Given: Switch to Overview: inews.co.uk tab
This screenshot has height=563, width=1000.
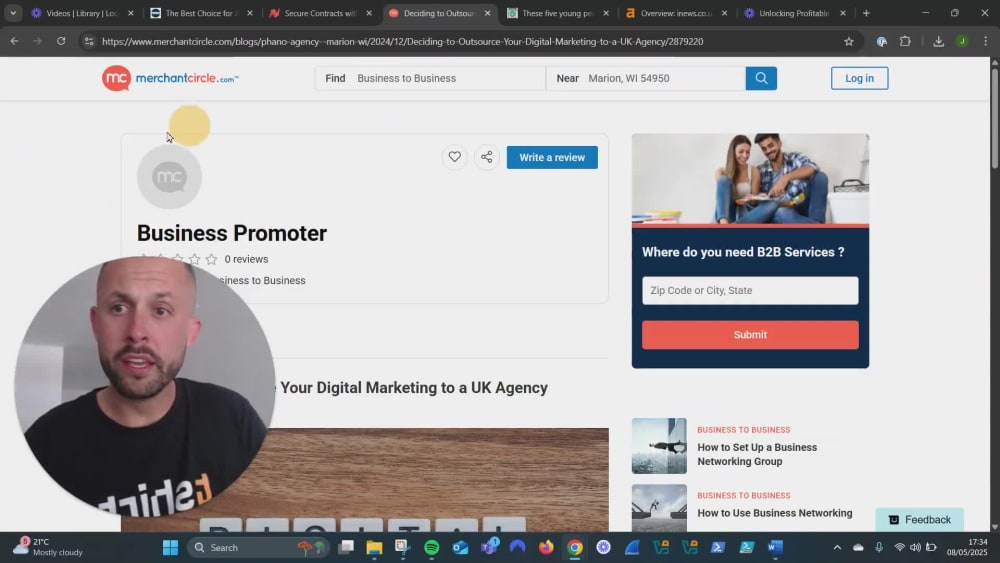Looking at the screenshot, I should coord(675,13).
